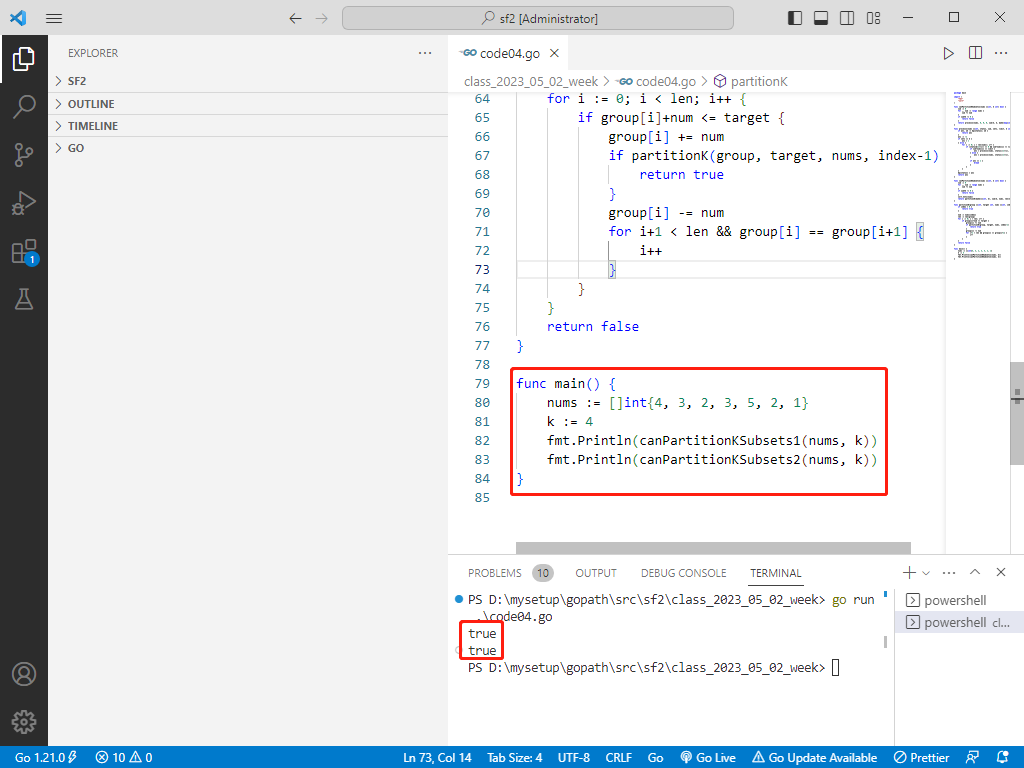The image size is (1024, 768).
Task: Expand the SF2 folder section
Action: click(248, 81)
